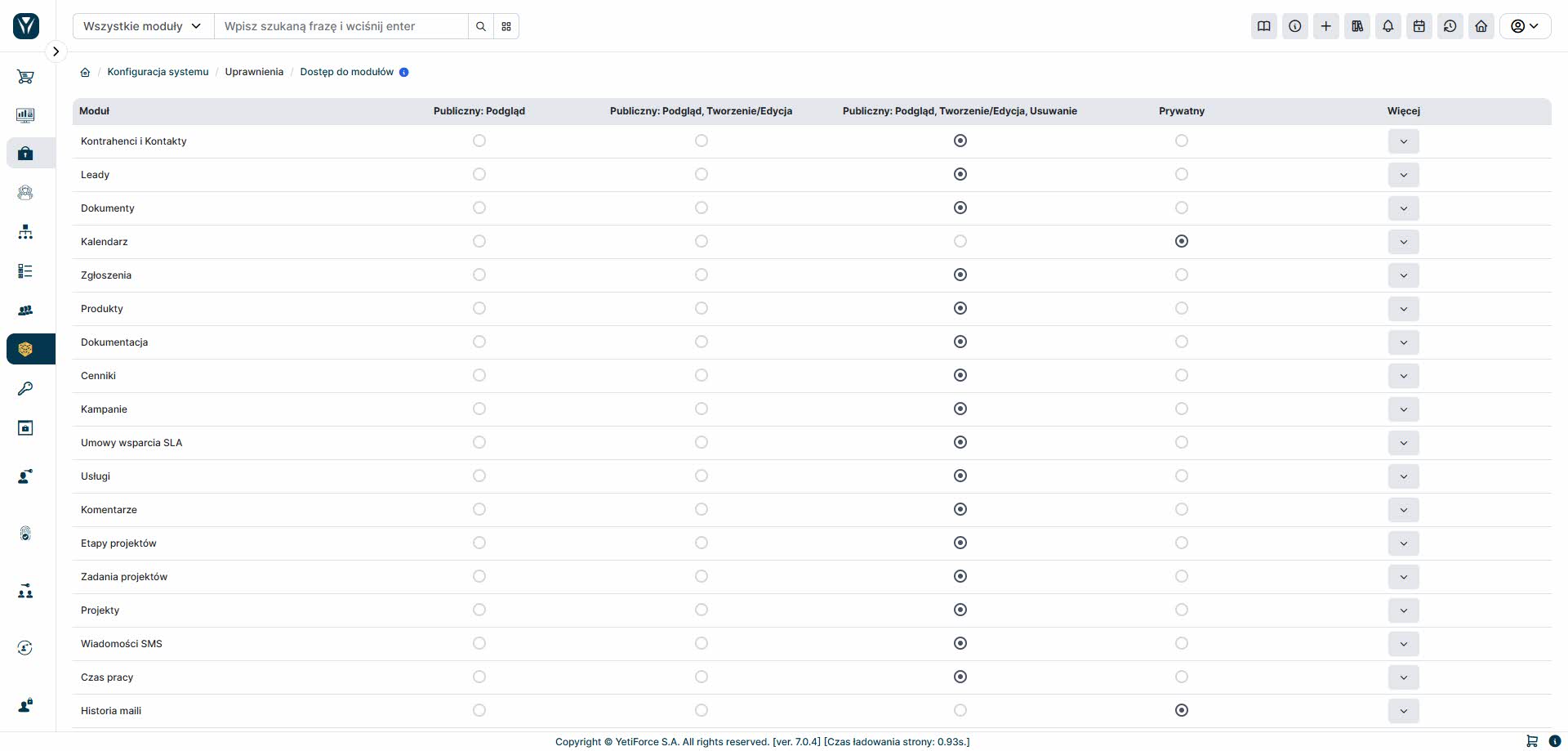Click the blue info icon beside Dostęp do modułów

point(403,72)
